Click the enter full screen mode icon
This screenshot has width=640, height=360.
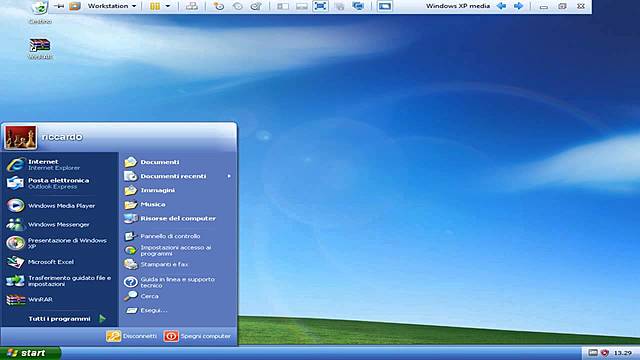[320, 6]
